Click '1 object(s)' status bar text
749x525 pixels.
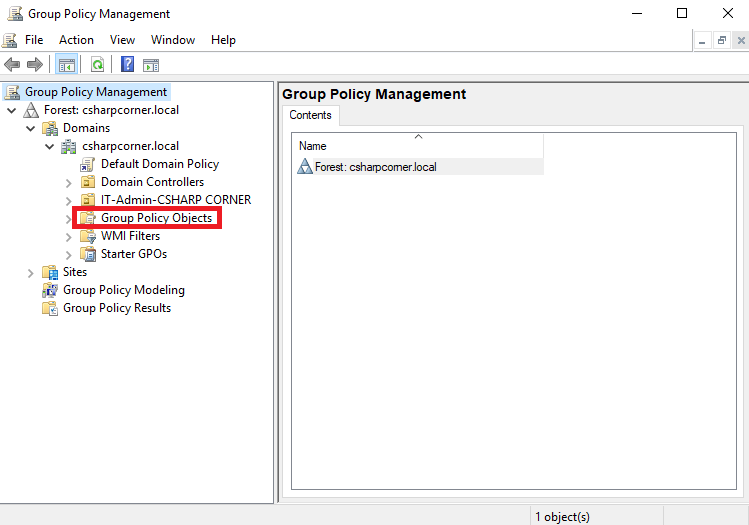tap(563, 517)
